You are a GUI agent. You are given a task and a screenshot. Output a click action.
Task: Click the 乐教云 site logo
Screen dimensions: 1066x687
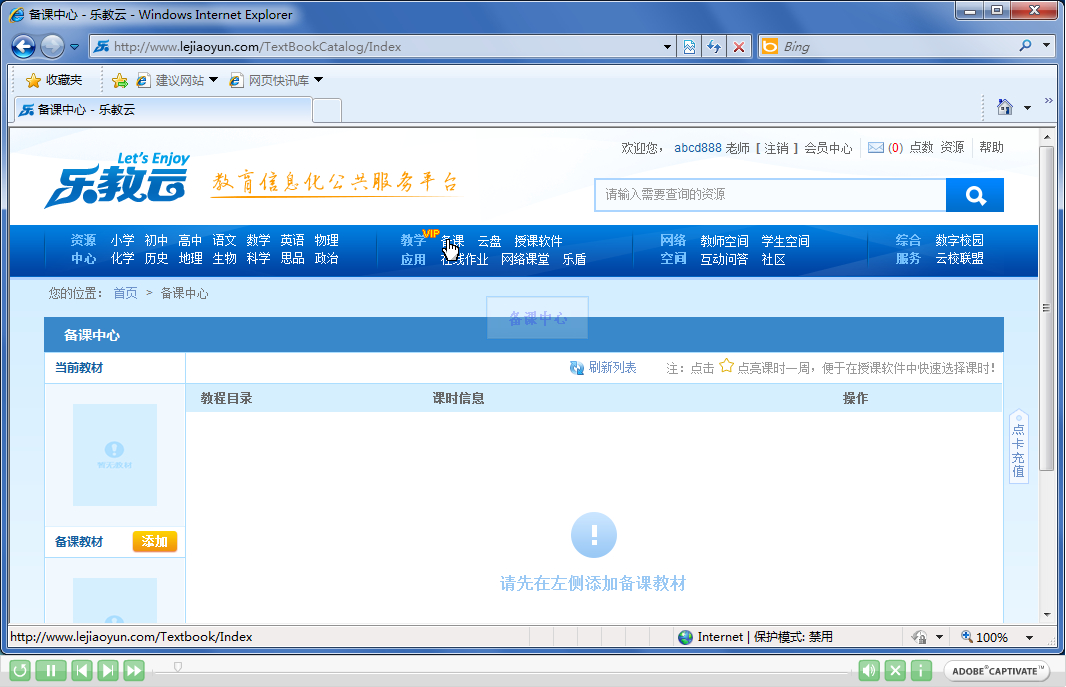tap(117, 179)
